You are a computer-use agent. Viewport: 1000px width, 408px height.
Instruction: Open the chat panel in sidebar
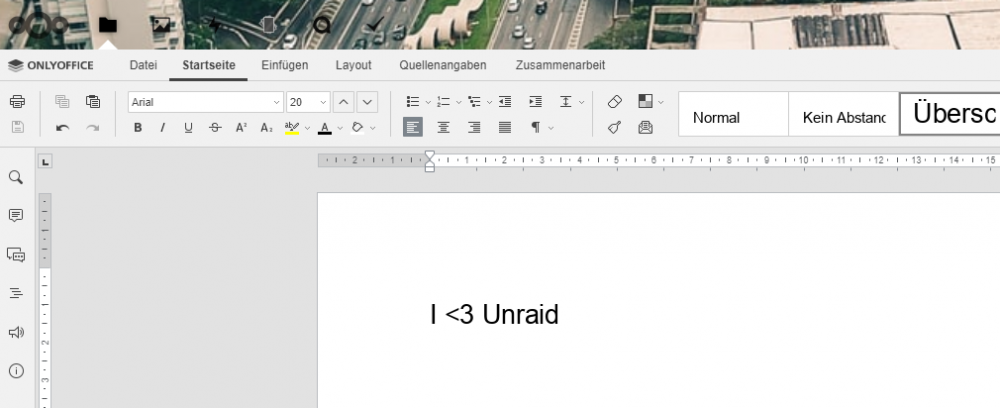[x=16, y=254]
